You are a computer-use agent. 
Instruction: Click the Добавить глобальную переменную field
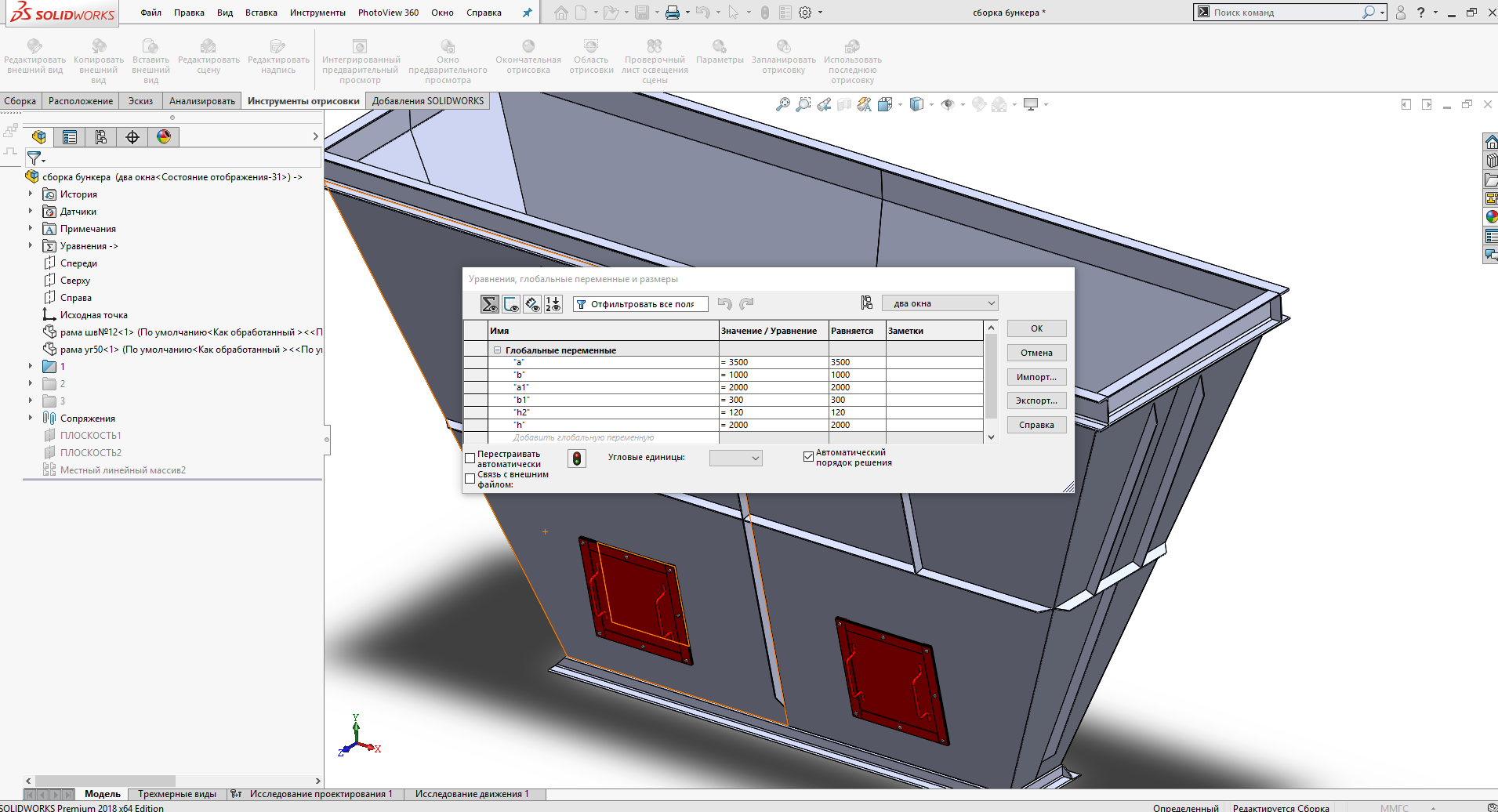583,437
